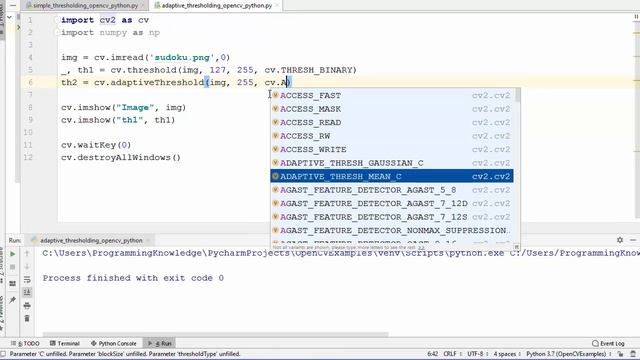
Task: Collapse the import block fold marker on line 1
Action: tap(57, 20)
